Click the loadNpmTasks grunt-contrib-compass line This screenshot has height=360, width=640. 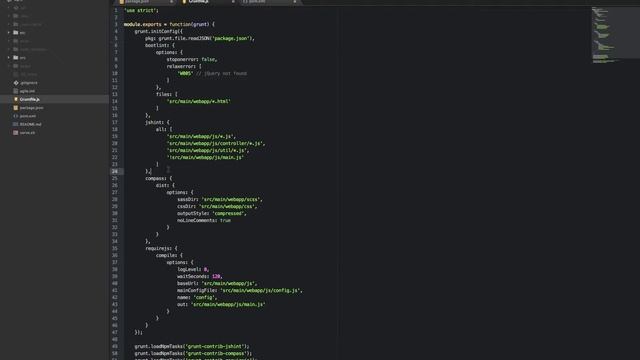click(x=193, y=353)
